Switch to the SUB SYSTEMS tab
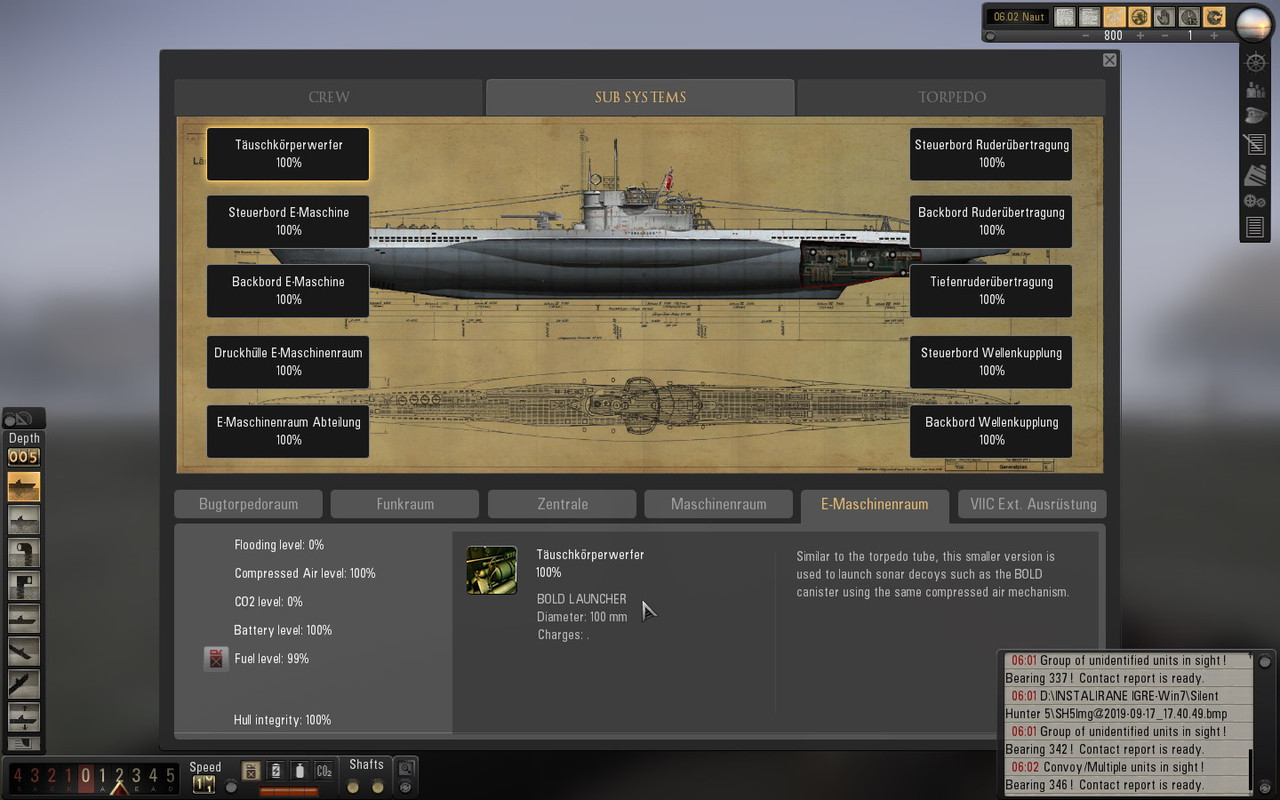Image resolution: width=1280 pixels, height=800 pixels. 640,97
